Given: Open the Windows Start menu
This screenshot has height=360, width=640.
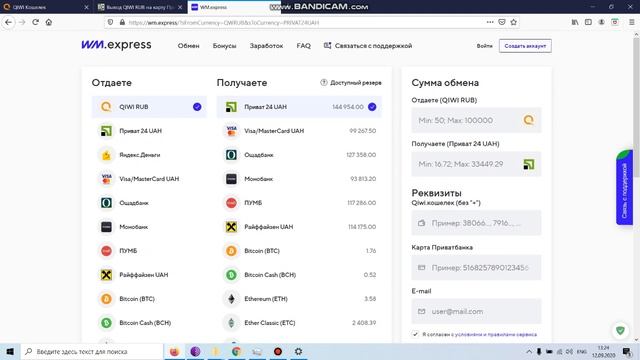Looking at the screenshot, I should pos(10,351).
